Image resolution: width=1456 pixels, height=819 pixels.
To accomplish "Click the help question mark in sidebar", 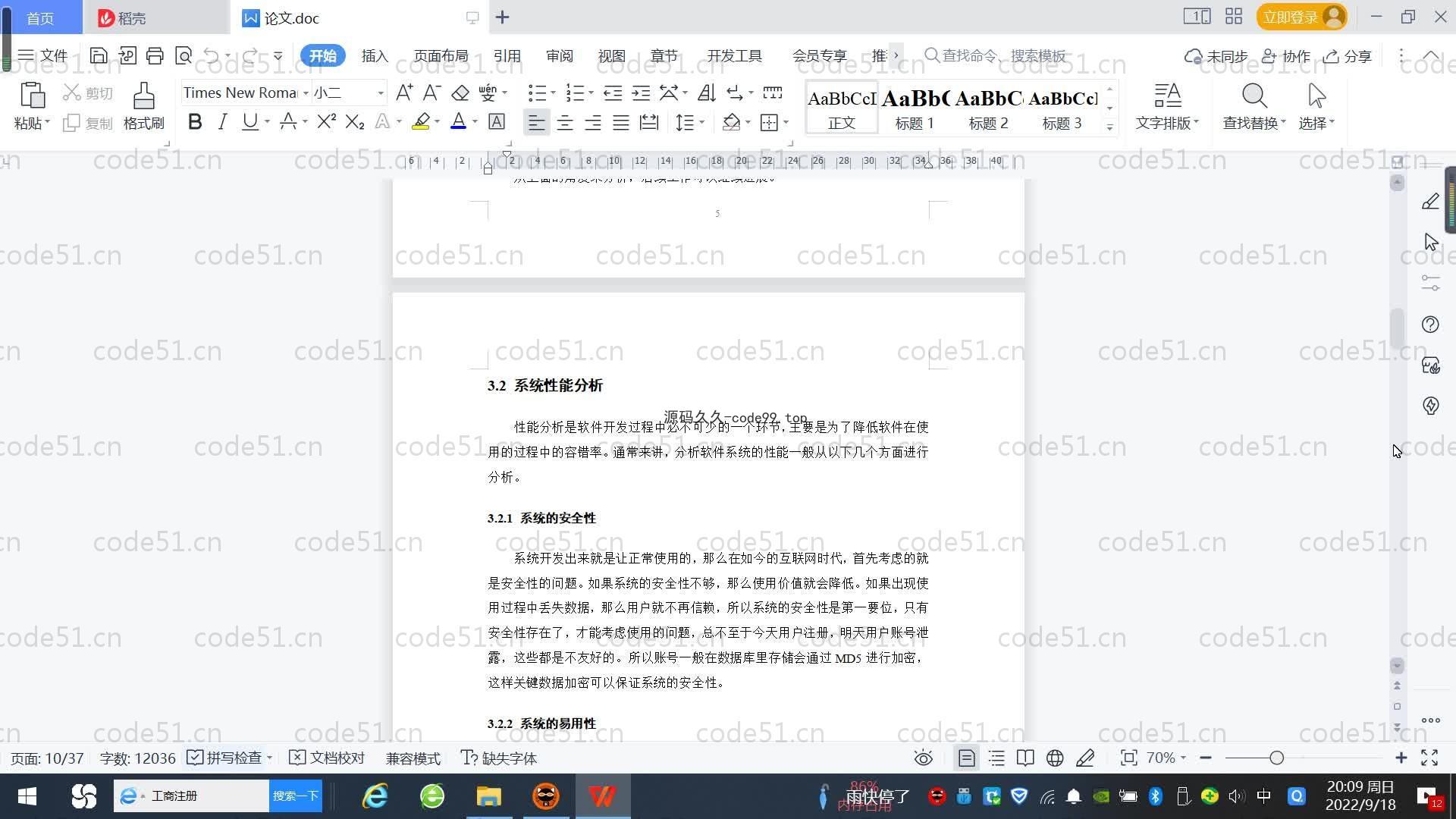I will (x=1430, y=325).
